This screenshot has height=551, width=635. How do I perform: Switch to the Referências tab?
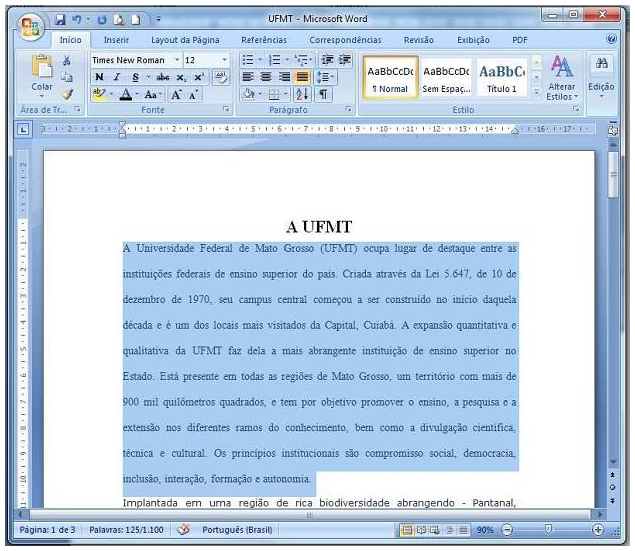coord(264,40)
